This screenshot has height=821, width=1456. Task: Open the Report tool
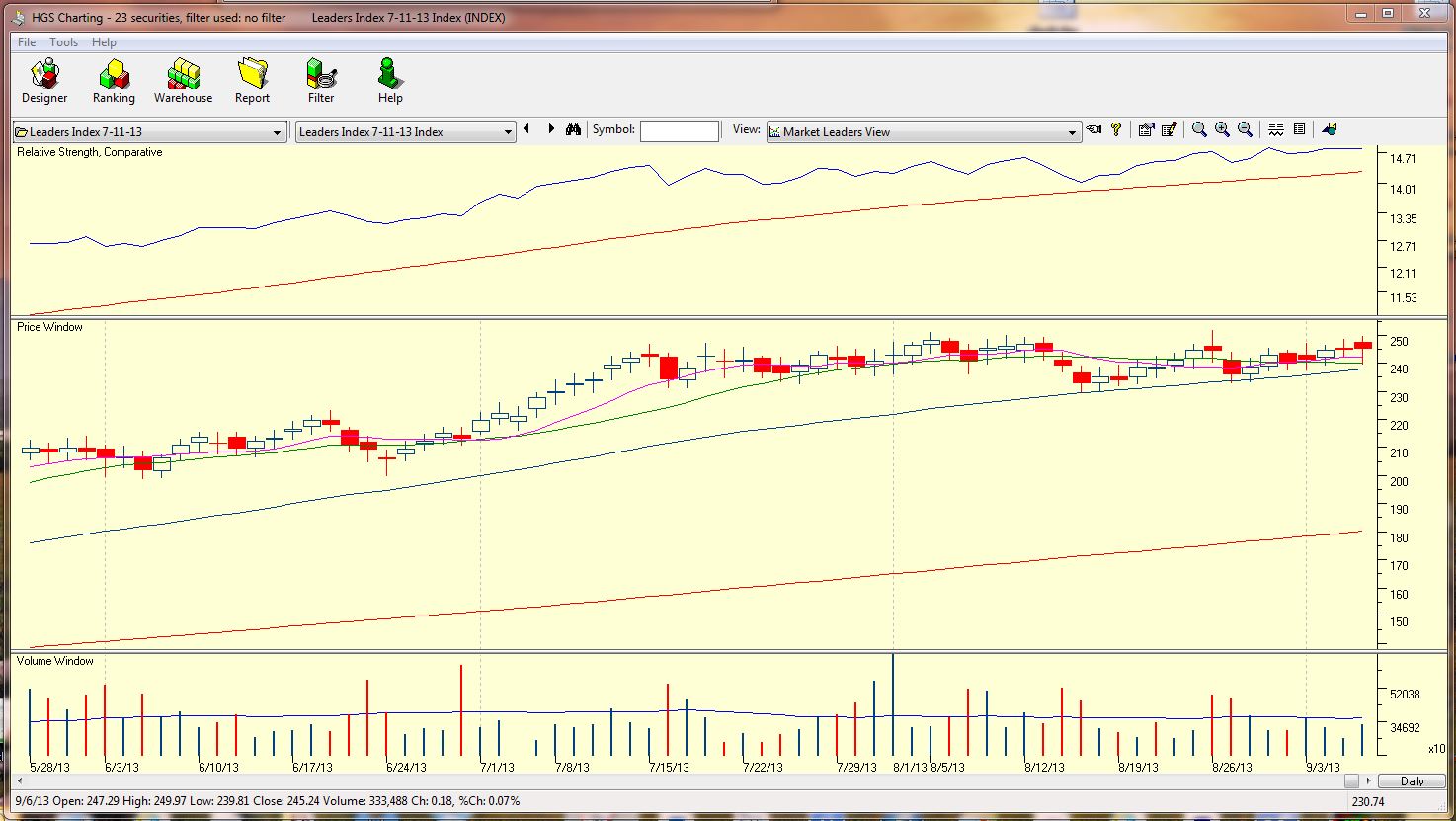pyautogui.click(x=252, y=81)
